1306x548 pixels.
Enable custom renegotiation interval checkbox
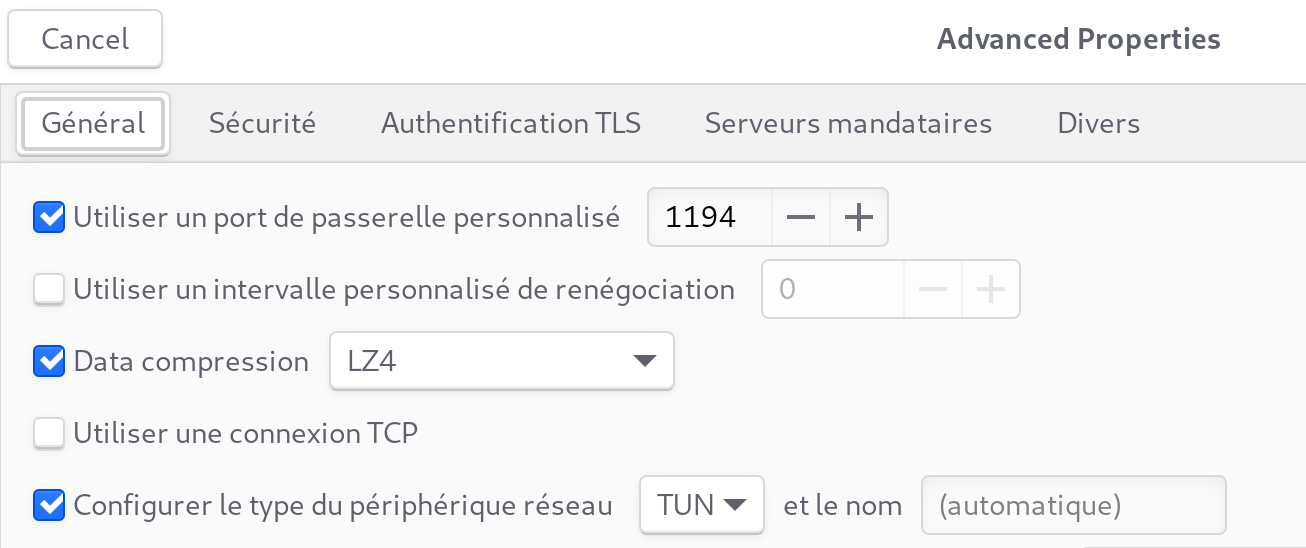[x=49, y=290]
